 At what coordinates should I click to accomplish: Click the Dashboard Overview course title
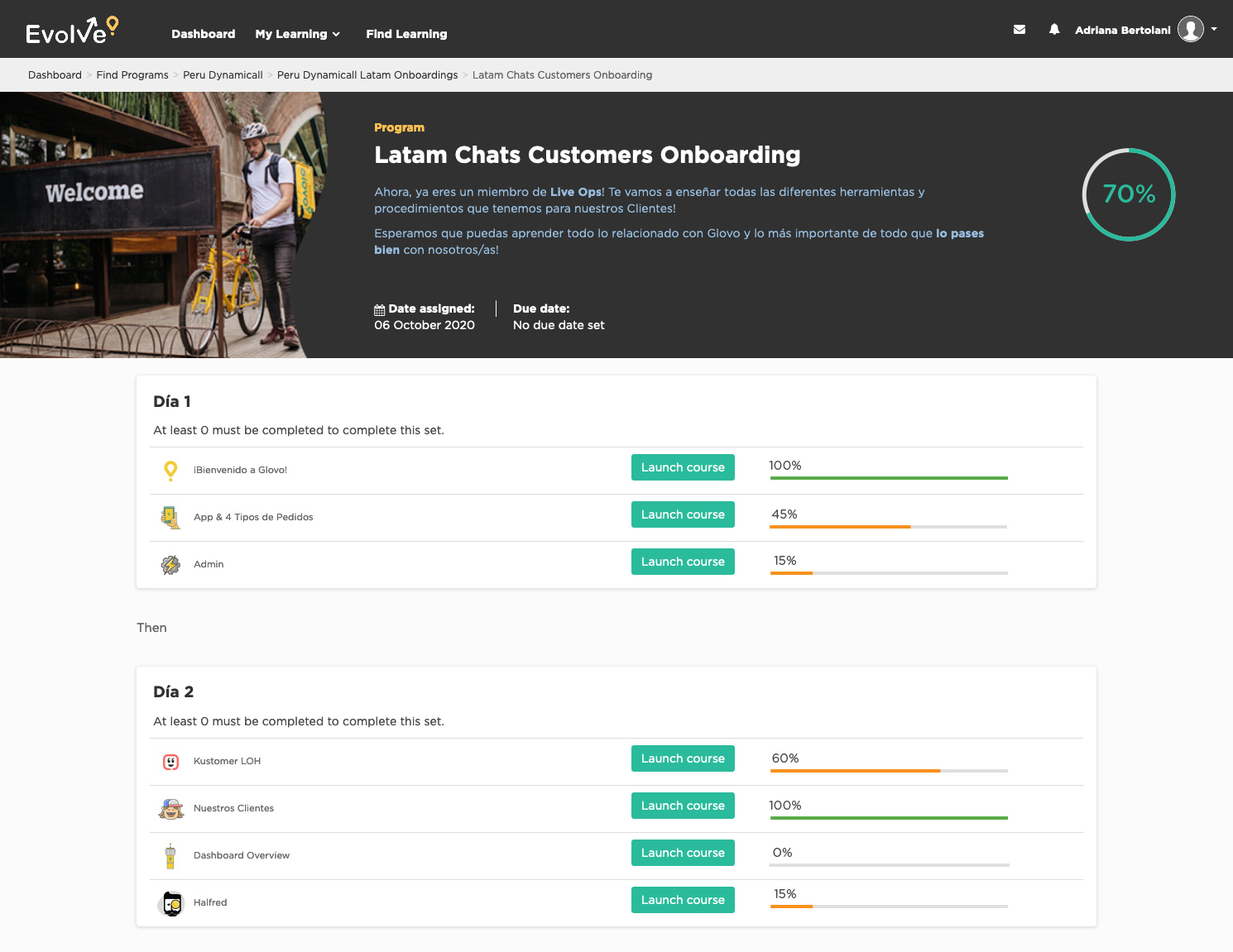[x=242, y=855]
